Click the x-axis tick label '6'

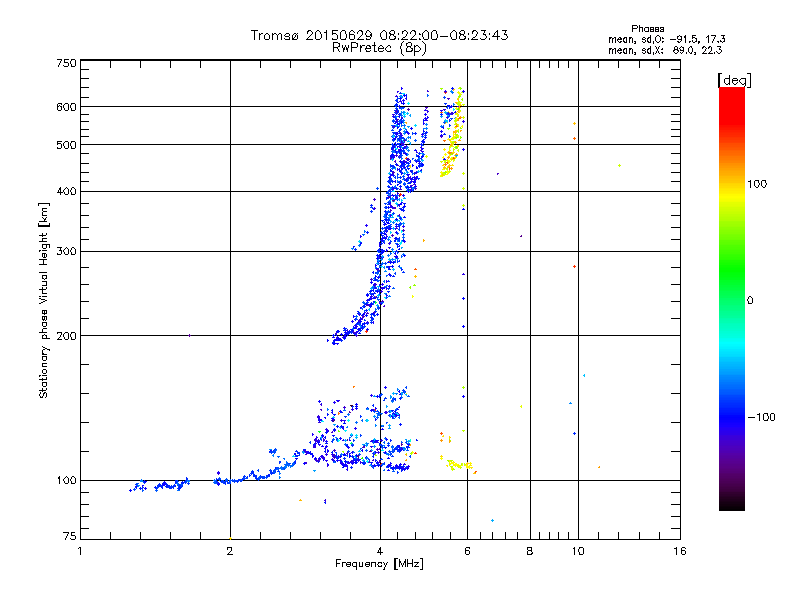click(467, 551)
